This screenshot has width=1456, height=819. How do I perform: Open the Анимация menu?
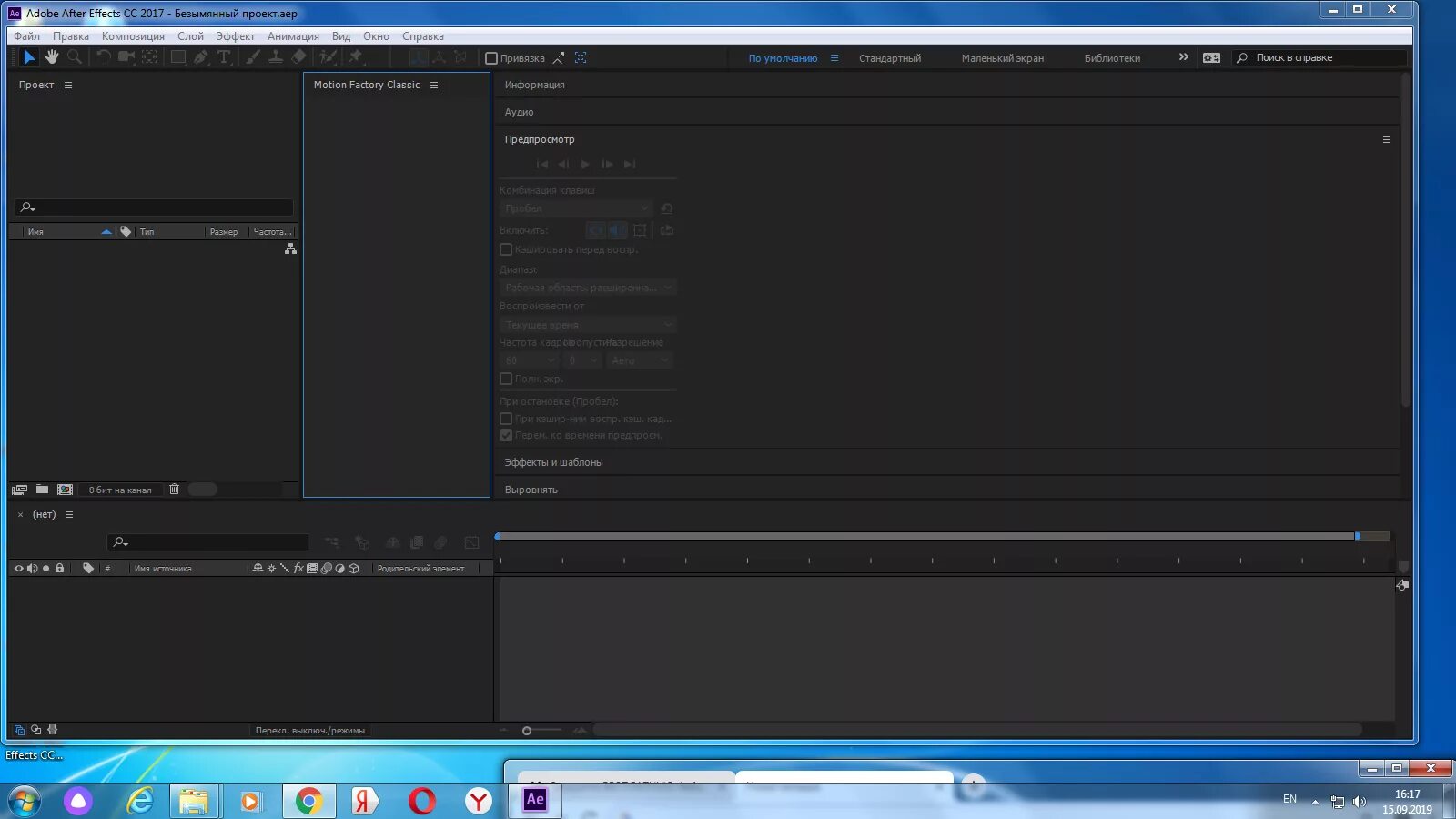click(x=293, y=36)
